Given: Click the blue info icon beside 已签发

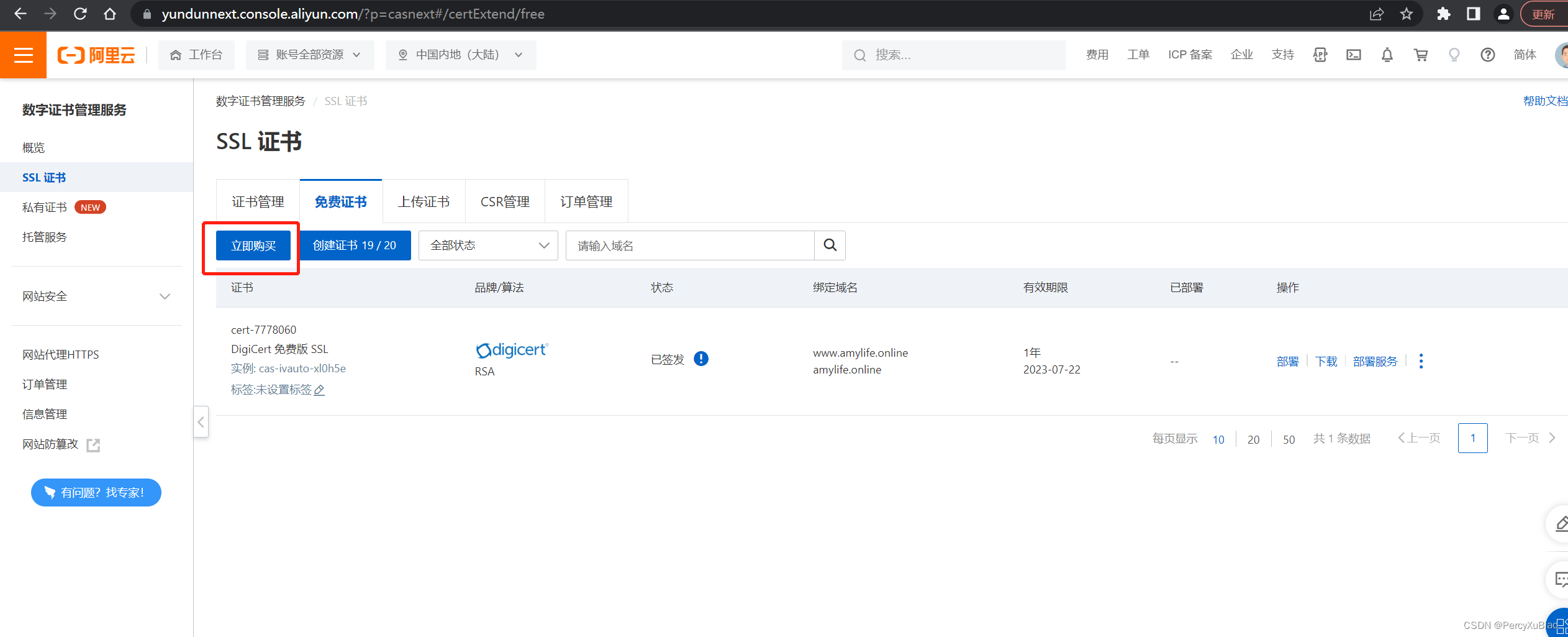Looking at the screenshot, I should pyautogui.click(x=701, y=359).
